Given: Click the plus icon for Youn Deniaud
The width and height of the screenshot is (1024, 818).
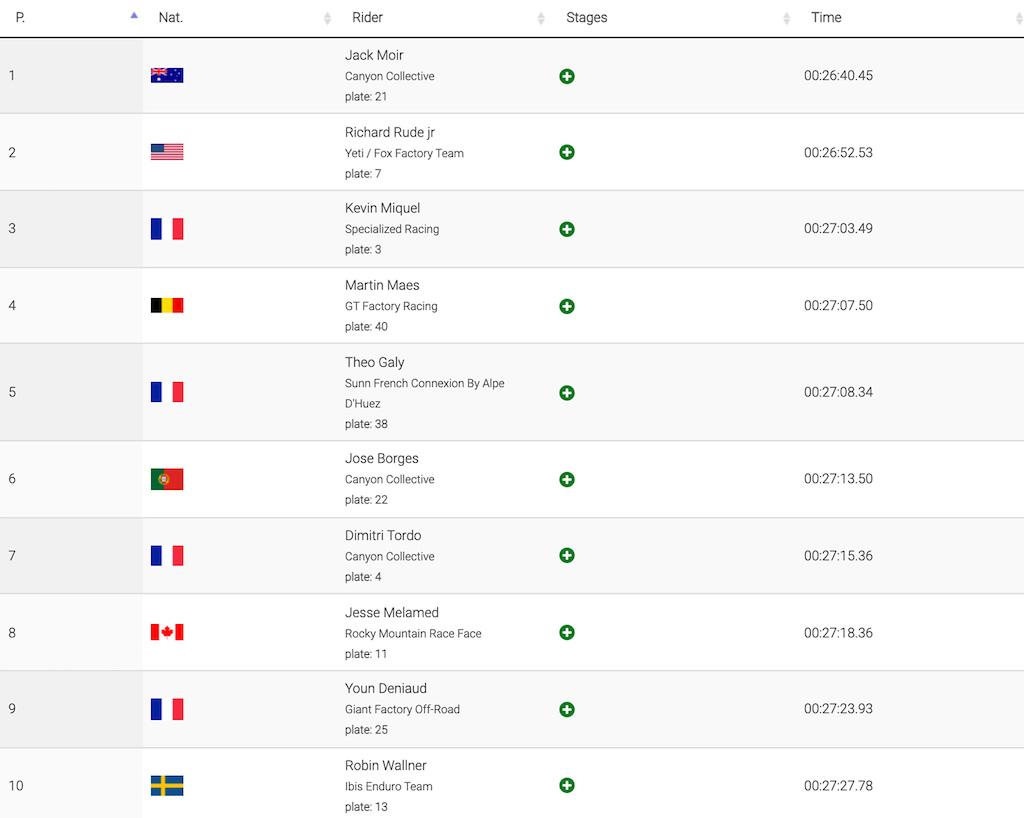Looking at the screenshot, I should 567,710.
